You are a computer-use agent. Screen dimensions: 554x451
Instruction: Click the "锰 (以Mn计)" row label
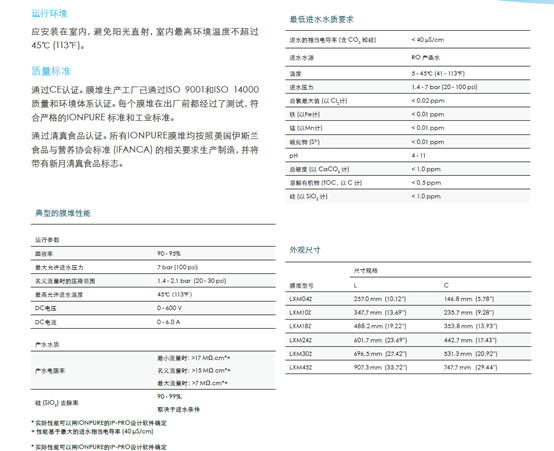[x=306, y=128]
